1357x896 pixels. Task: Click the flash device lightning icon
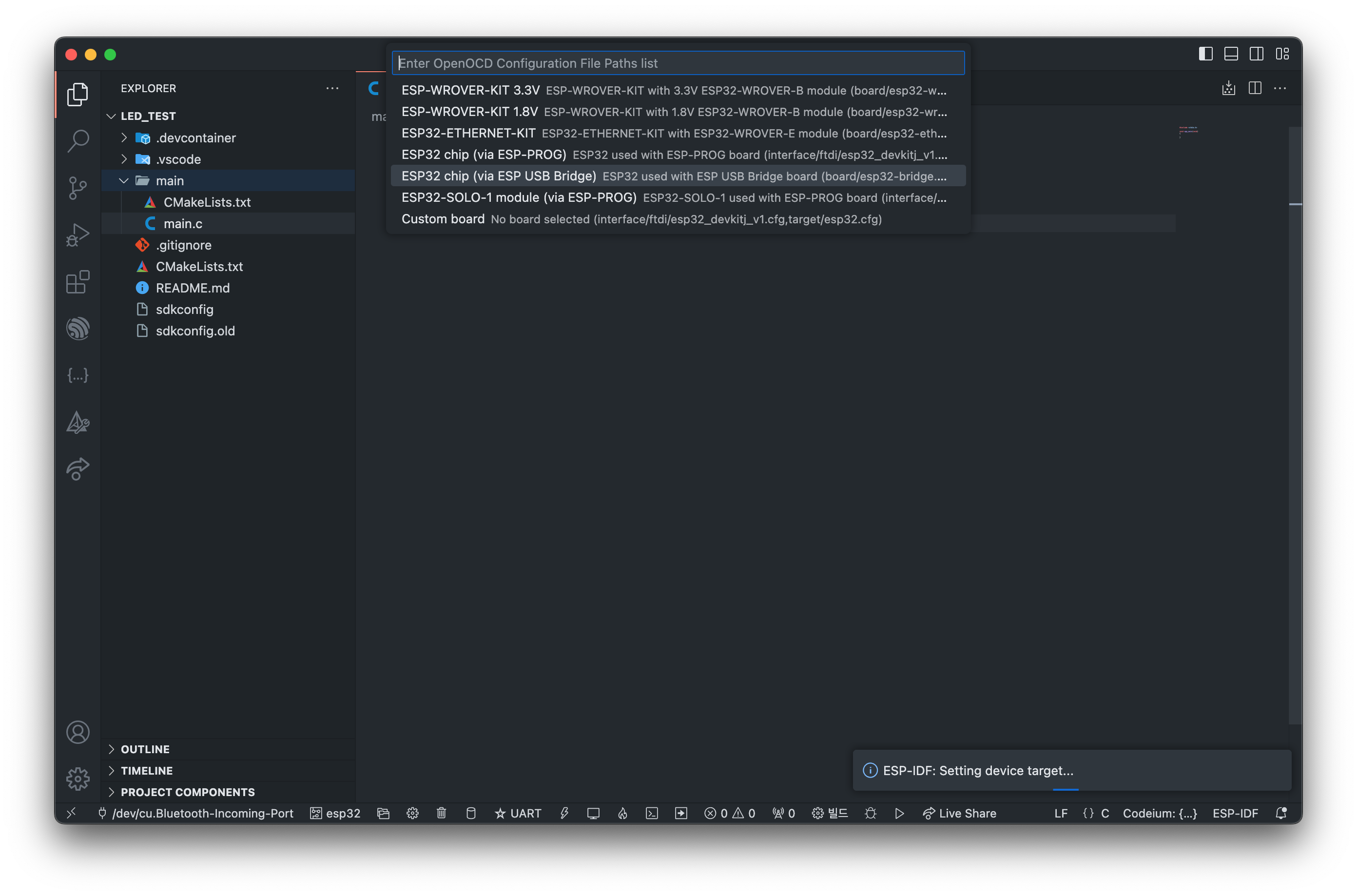click(564, 813)
